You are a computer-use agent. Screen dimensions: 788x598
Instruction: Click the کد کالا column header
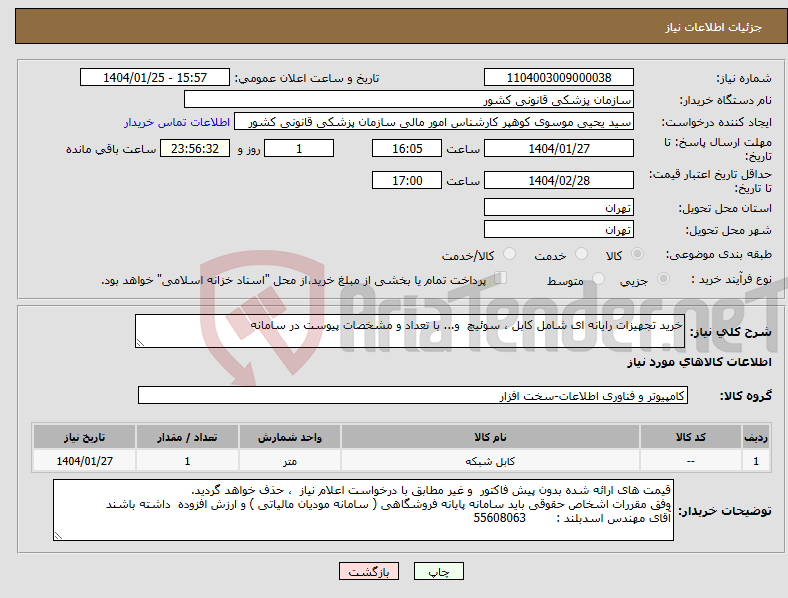[x=691, y=437]
